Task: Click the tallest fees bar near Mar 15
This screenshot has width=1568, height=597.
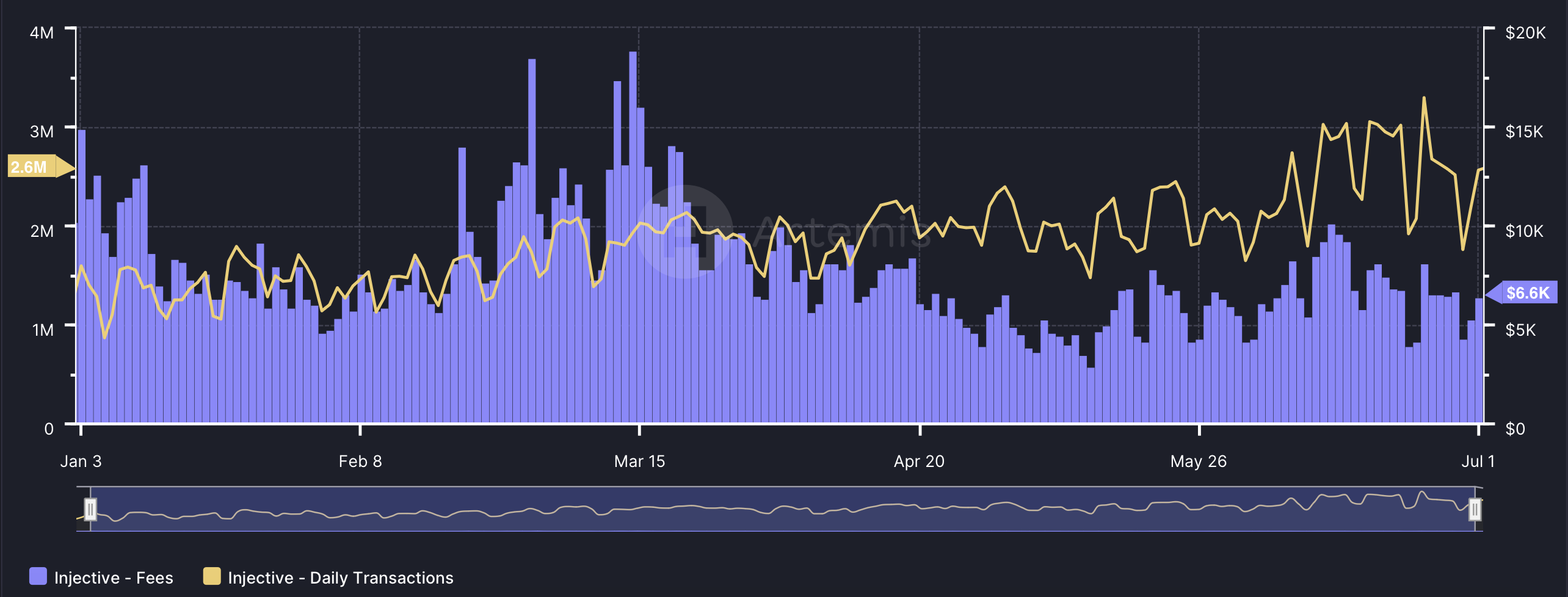Action: [633, 237]
